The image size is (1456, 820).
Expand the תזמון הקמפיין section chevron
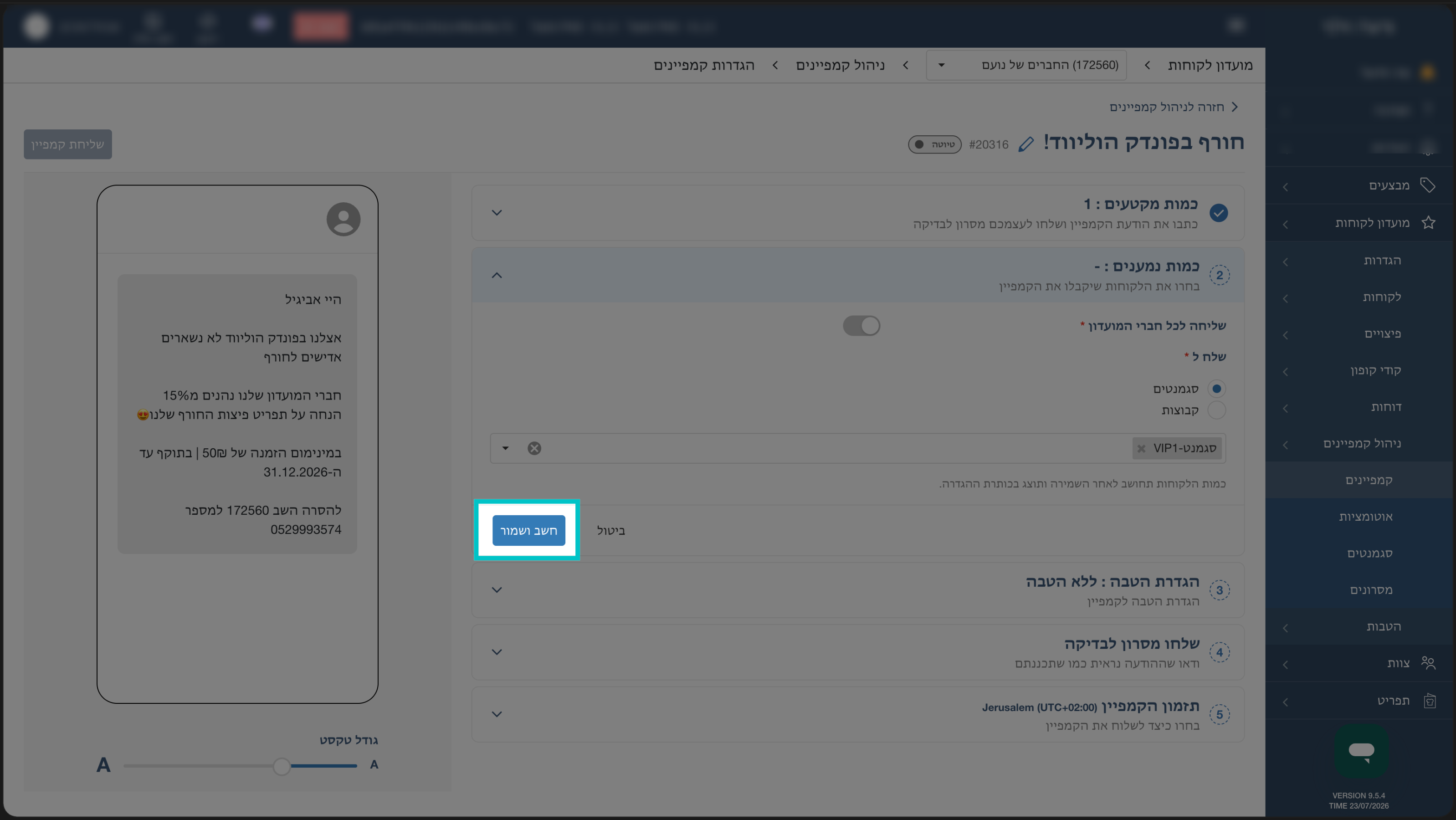(x=497, y=714)
